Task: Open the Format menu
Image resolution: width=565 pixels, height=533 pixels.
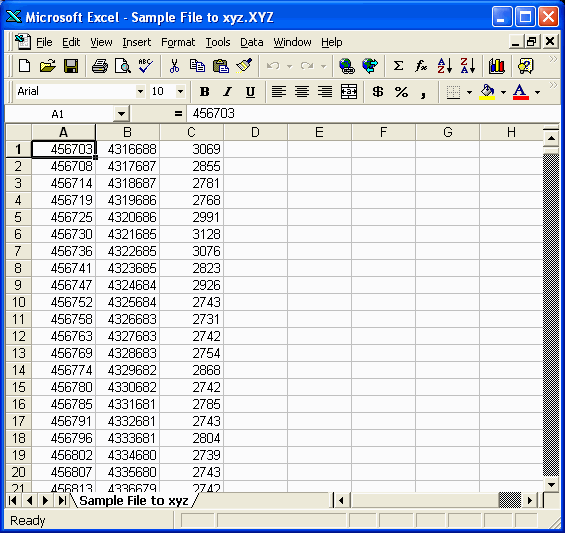Action: (178, 42)
